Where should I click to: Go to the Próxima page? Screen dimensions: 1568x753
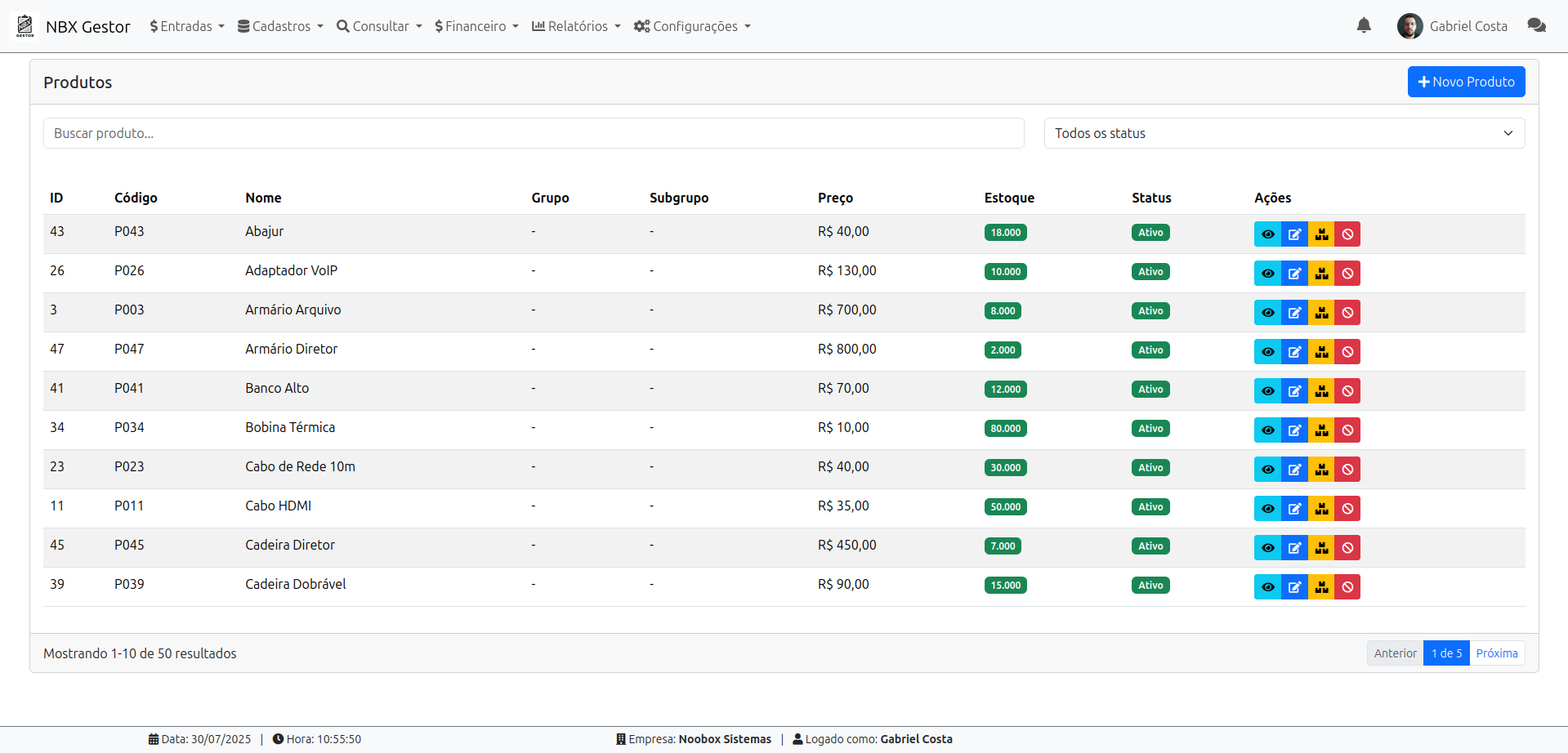[x=1496, y=653]
